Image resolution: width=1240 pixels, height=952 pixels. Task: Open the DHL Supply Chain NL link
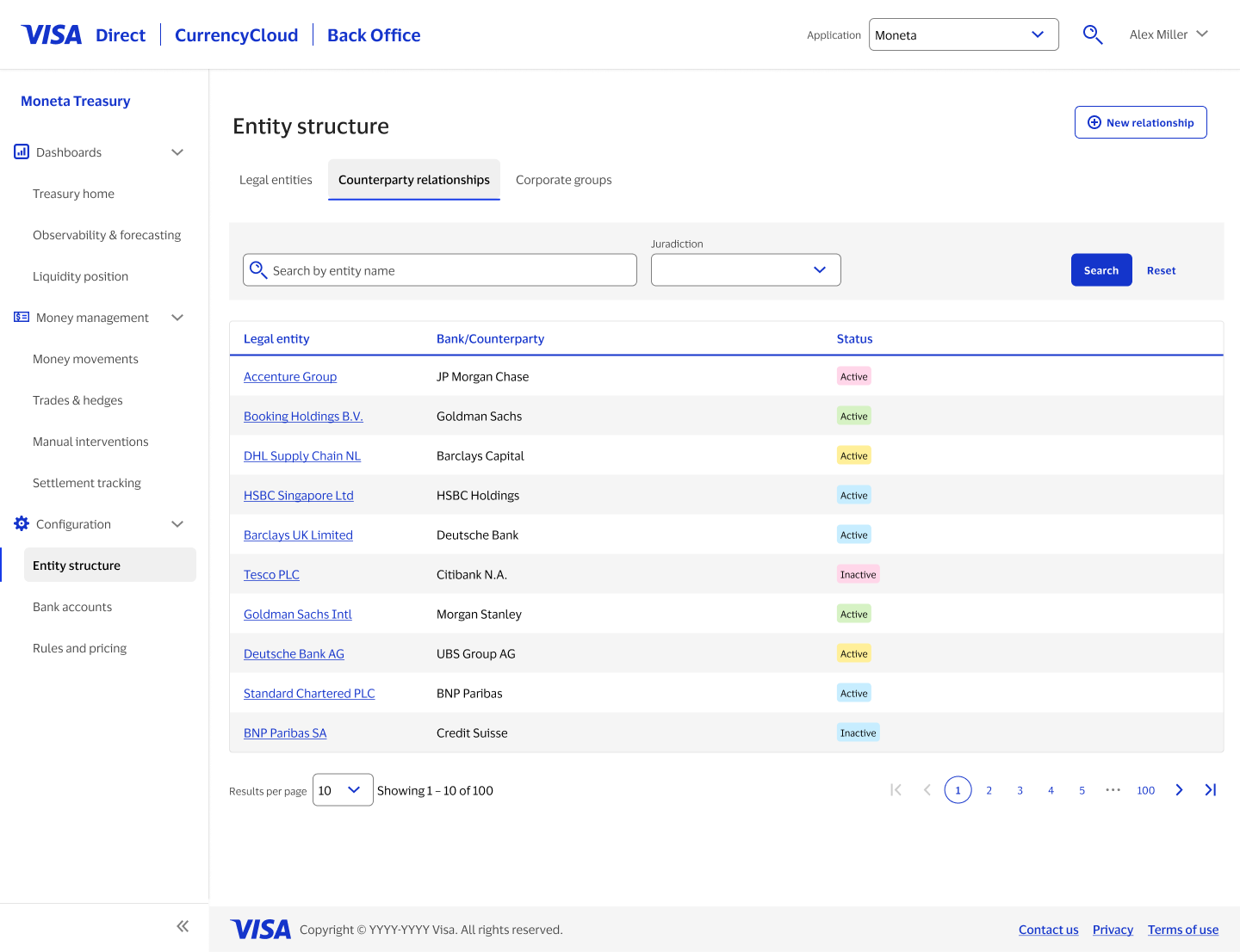302,455
